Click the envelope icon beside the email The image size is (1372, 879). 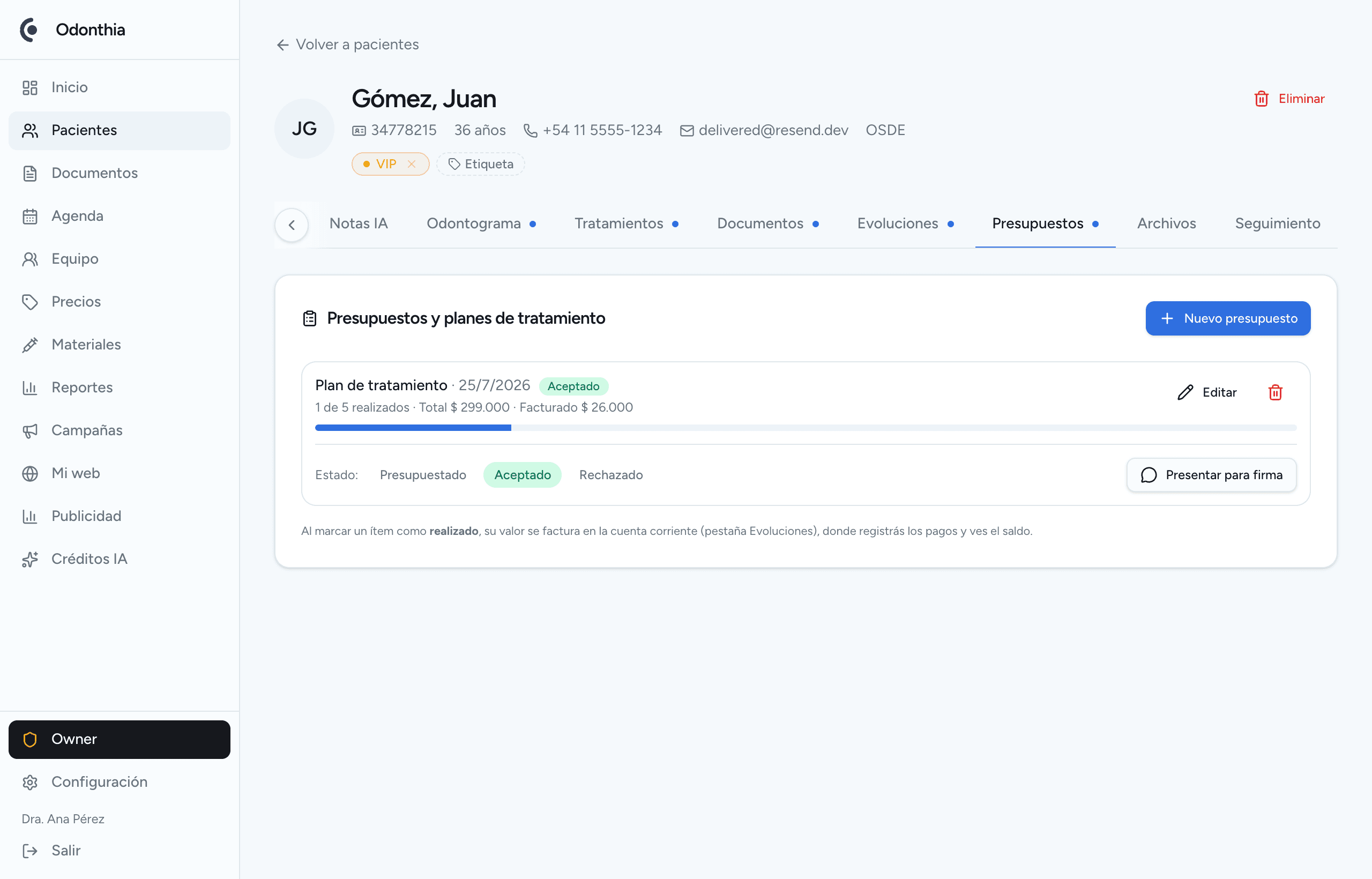tap(687, 131)
